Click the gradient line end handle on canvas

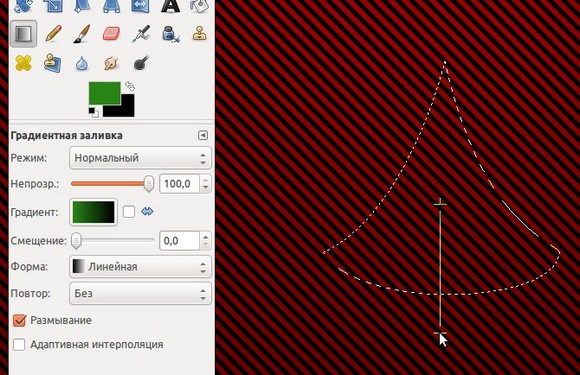tap(440, 333)
